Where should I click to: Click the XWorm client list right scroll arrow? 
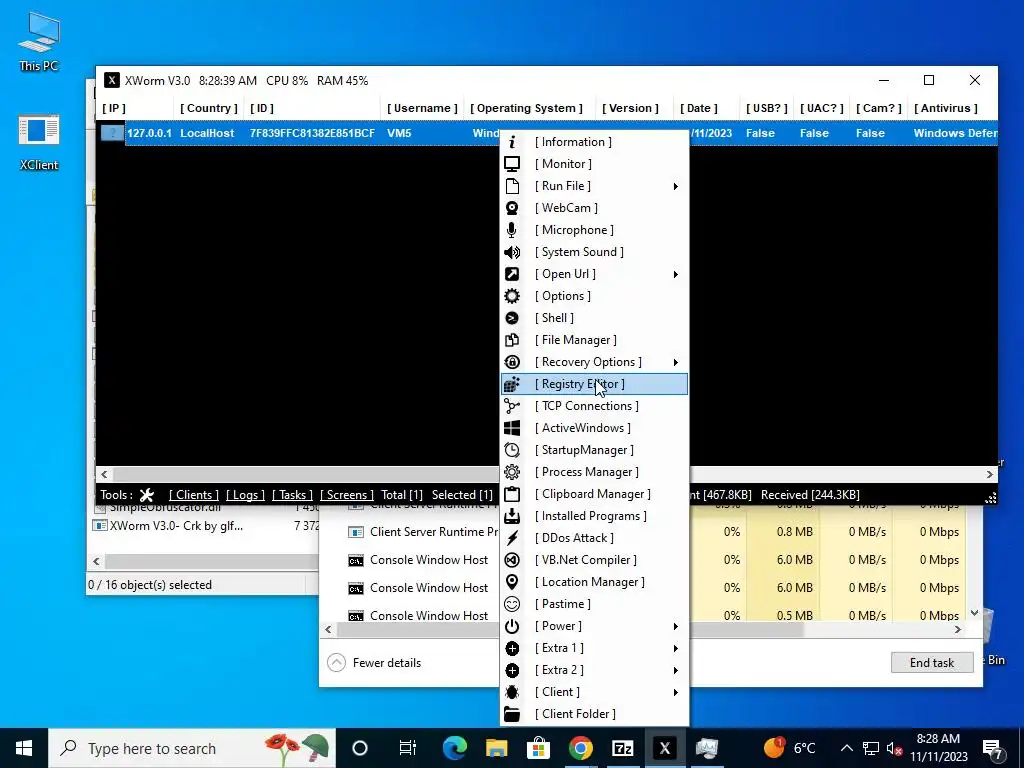(x=990, y=474)
